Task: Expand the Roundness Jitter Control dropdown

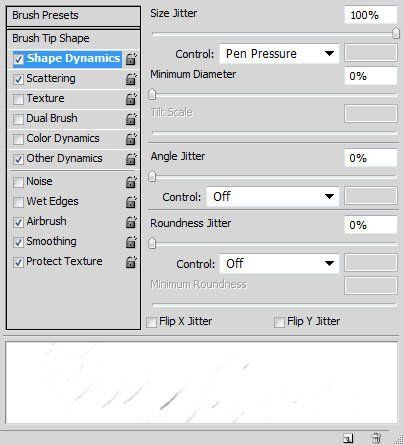Action: click(279, 264)
